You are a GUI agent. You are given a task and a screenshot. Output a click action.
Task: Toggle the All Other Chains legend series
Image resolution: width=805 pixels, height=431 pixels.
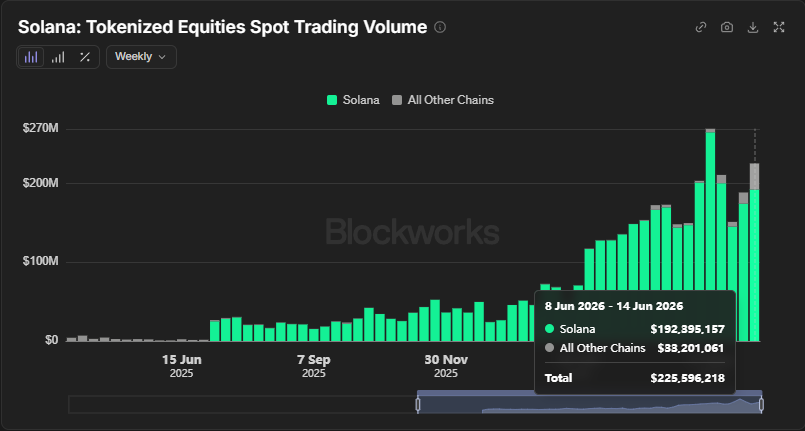click(443, 100)
